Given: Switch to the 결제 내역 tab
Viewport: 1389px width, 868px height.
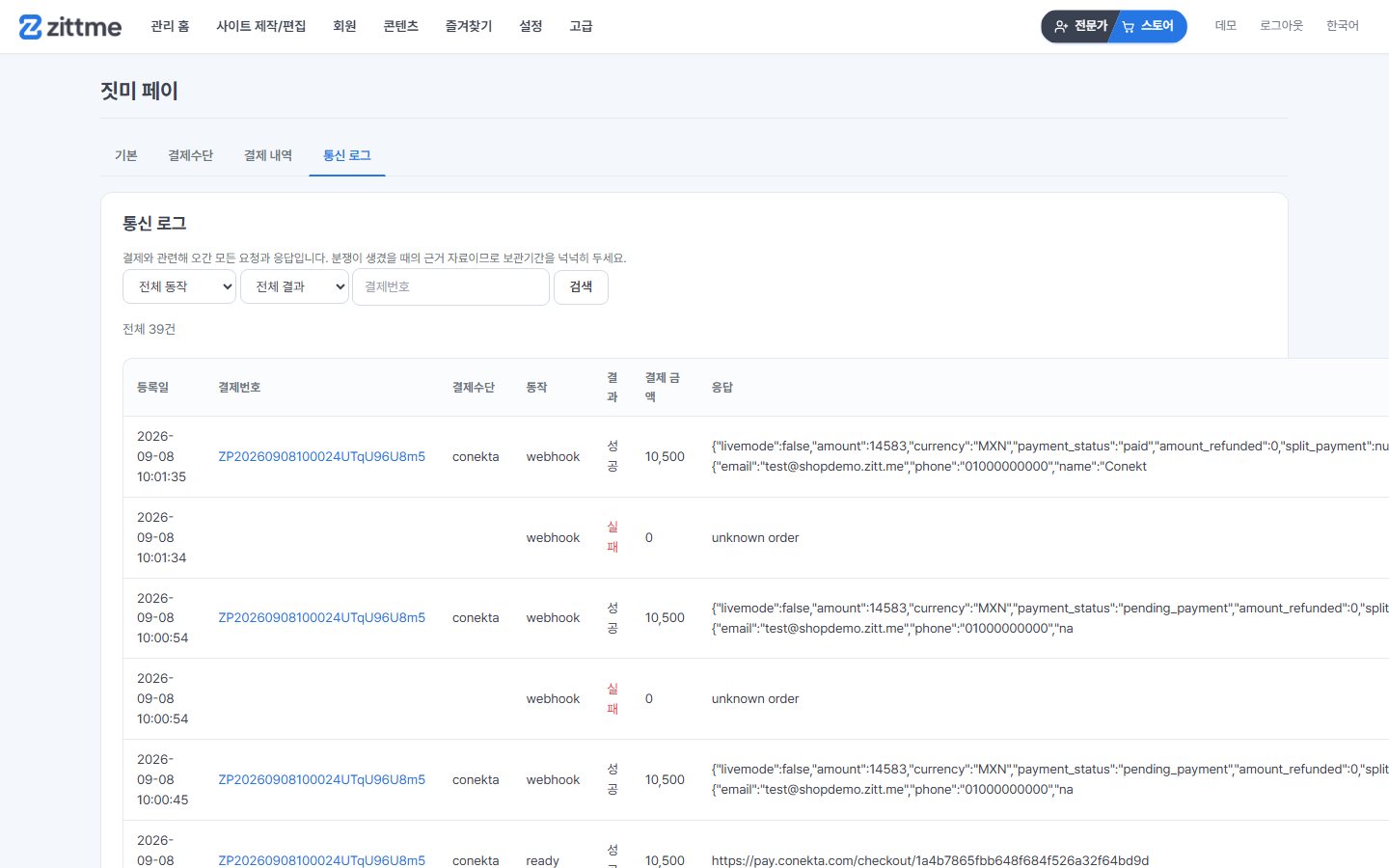Looking at the screenshot, I should click(268, 155).
